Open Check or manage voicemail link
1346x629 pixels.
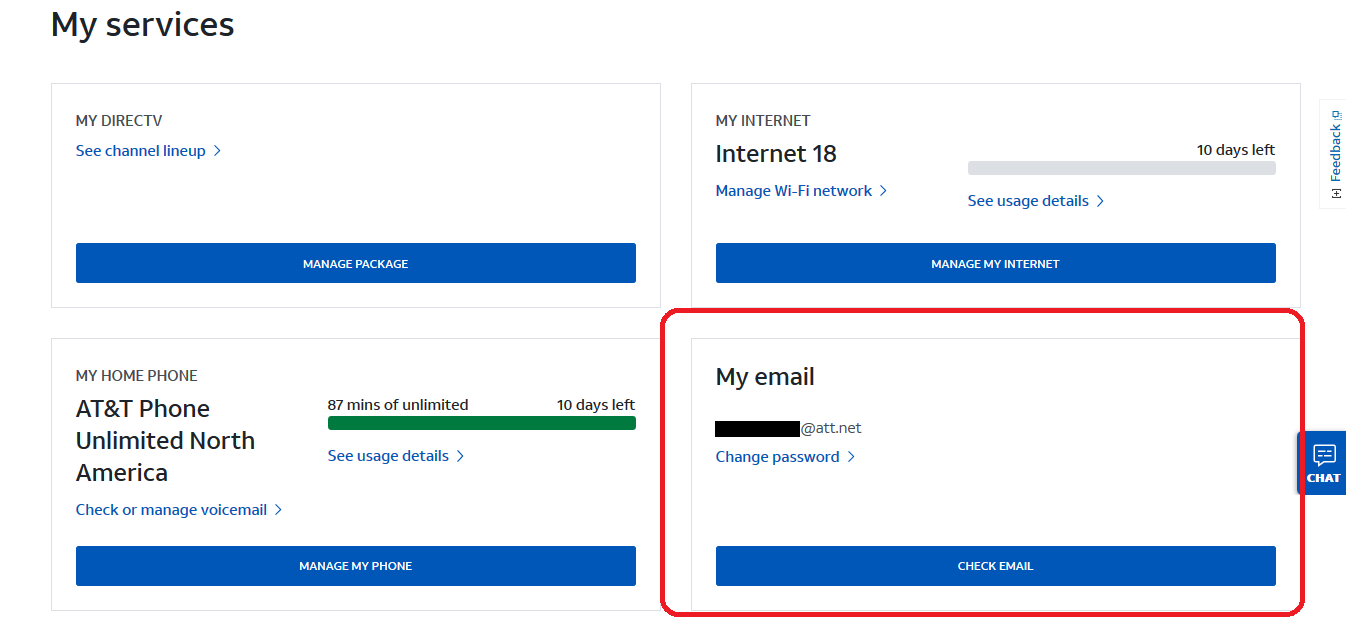click(179, 510)
